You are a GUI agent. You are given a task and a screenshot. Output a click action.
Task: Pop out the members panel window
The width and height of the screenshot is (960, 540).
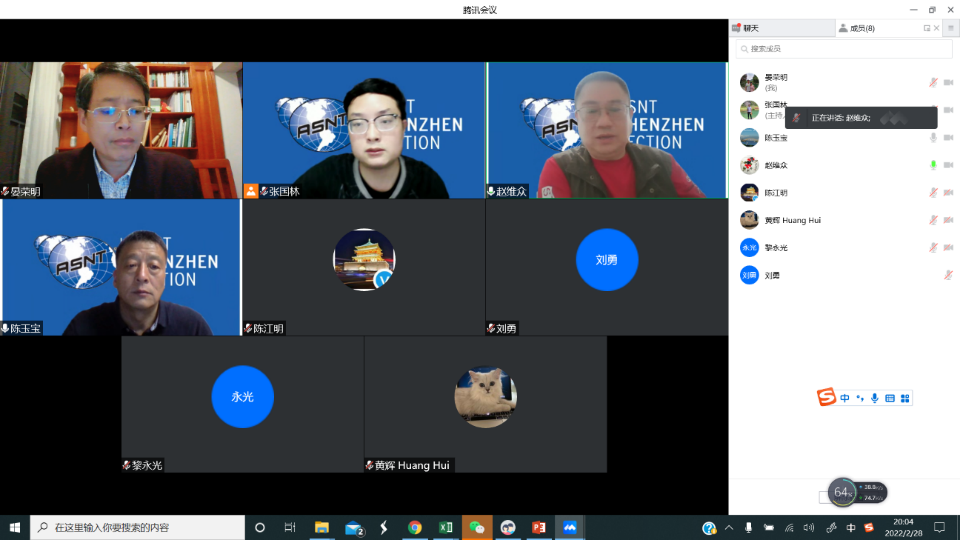point(927,28)
